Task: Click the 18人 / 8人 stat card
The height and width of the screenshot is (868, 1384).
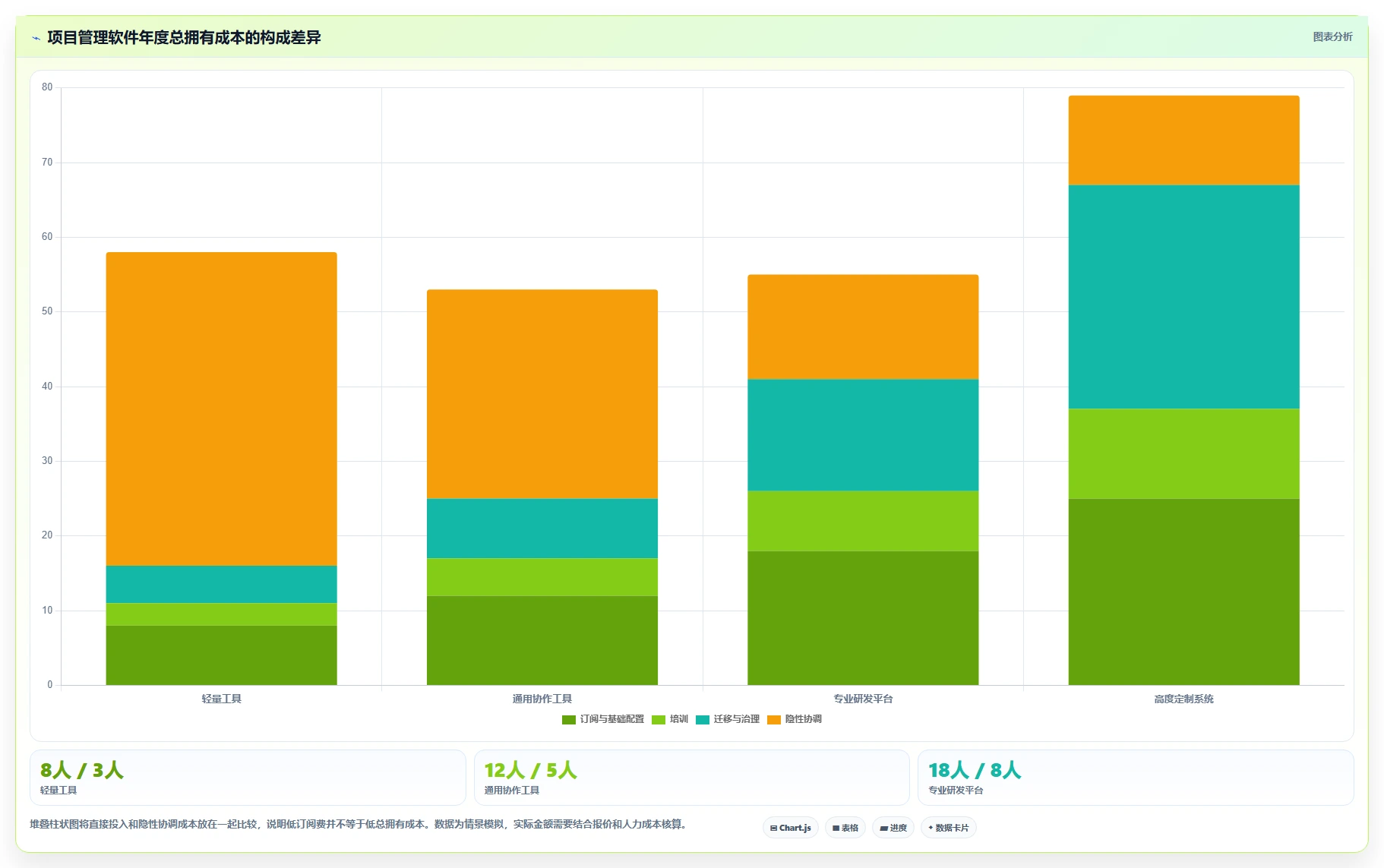Action: pos(1136,778)
